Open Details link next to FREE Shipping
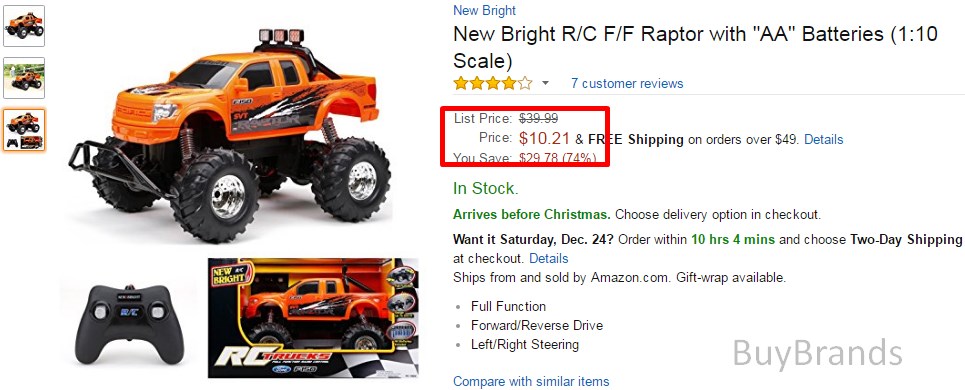This screenshot has height=390, width=965. tap(823, 140)
